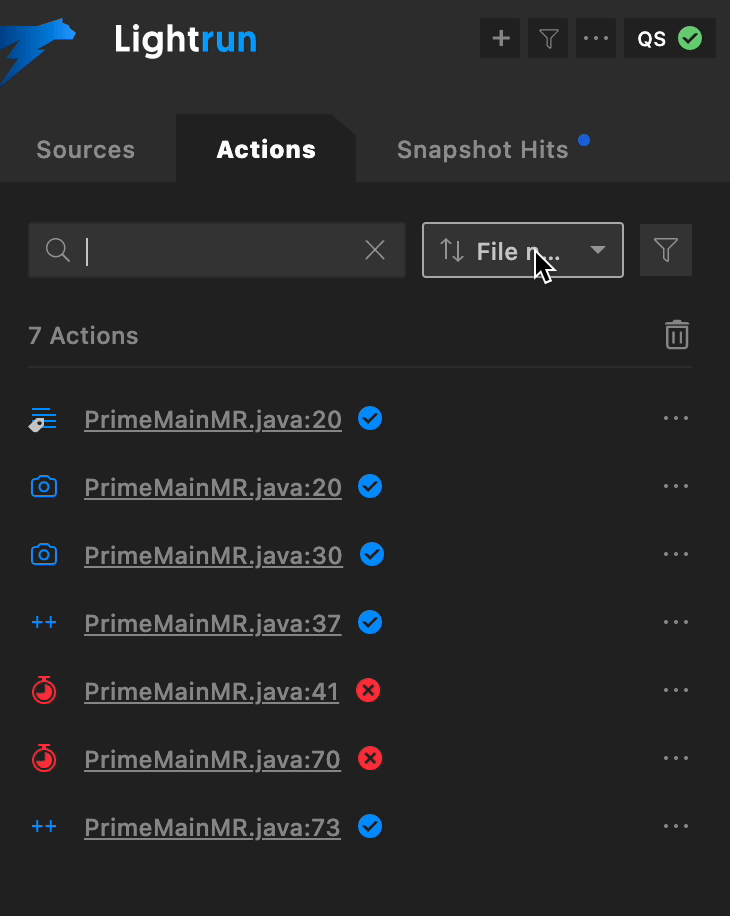730x916 pixels.
Task: Open the PrimeMainMR.java:73 link
Action: pos(212,828)
